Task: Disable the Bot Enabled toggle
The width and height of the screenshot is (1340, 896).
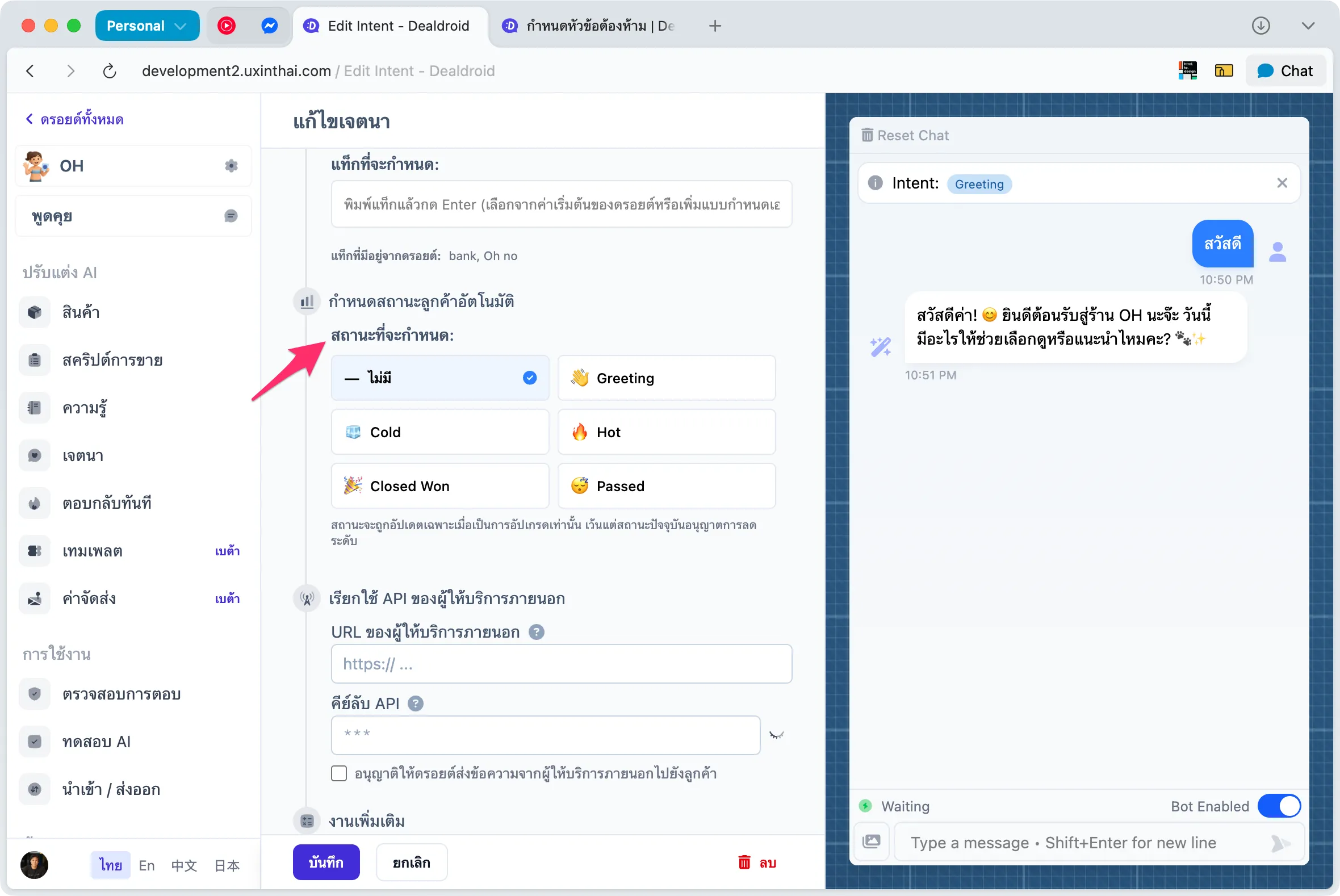Action: tap(1279, 806)
